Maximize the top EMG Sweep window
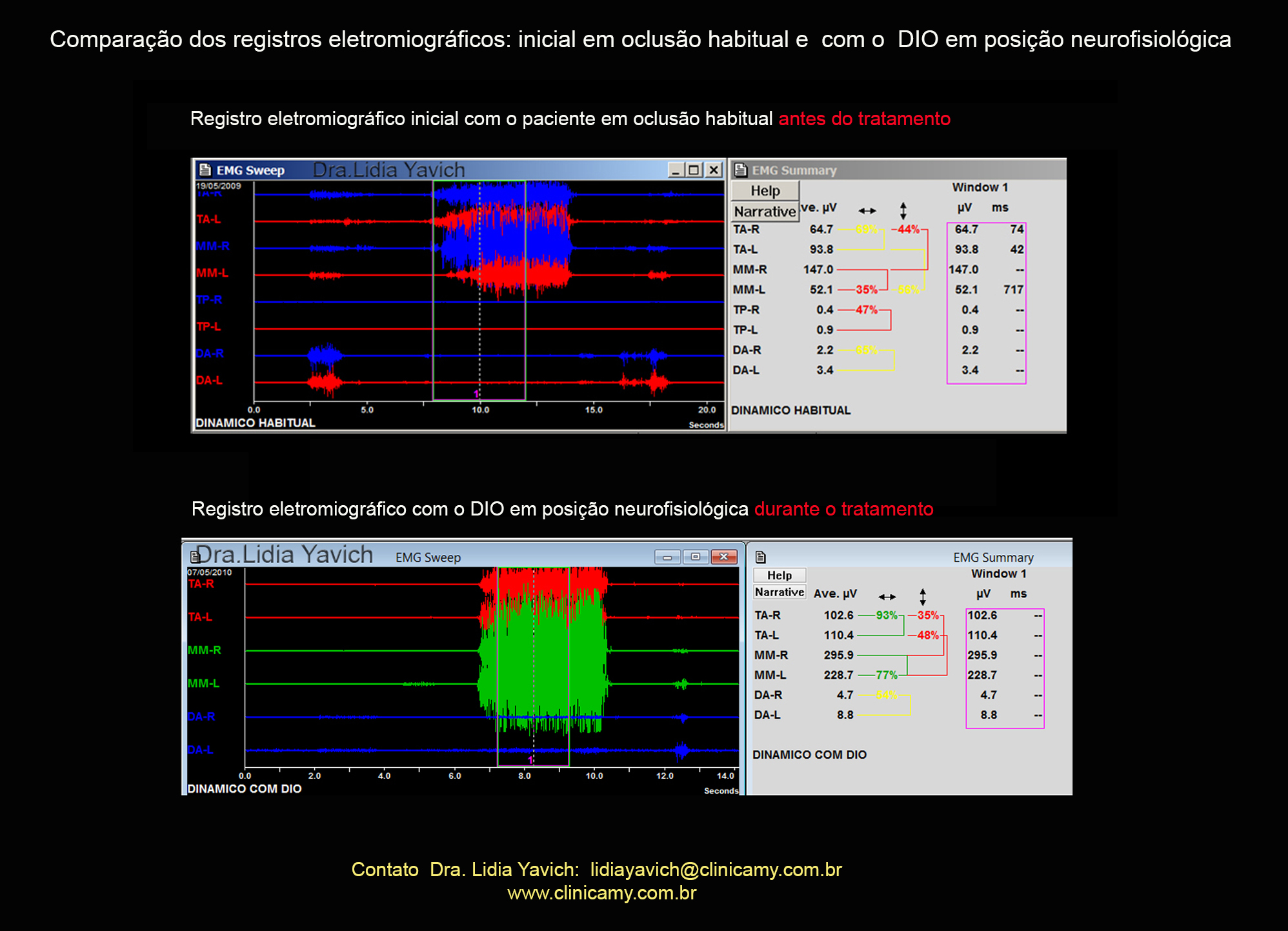This screenshot has height=931, width=1288. pos(694,170)
